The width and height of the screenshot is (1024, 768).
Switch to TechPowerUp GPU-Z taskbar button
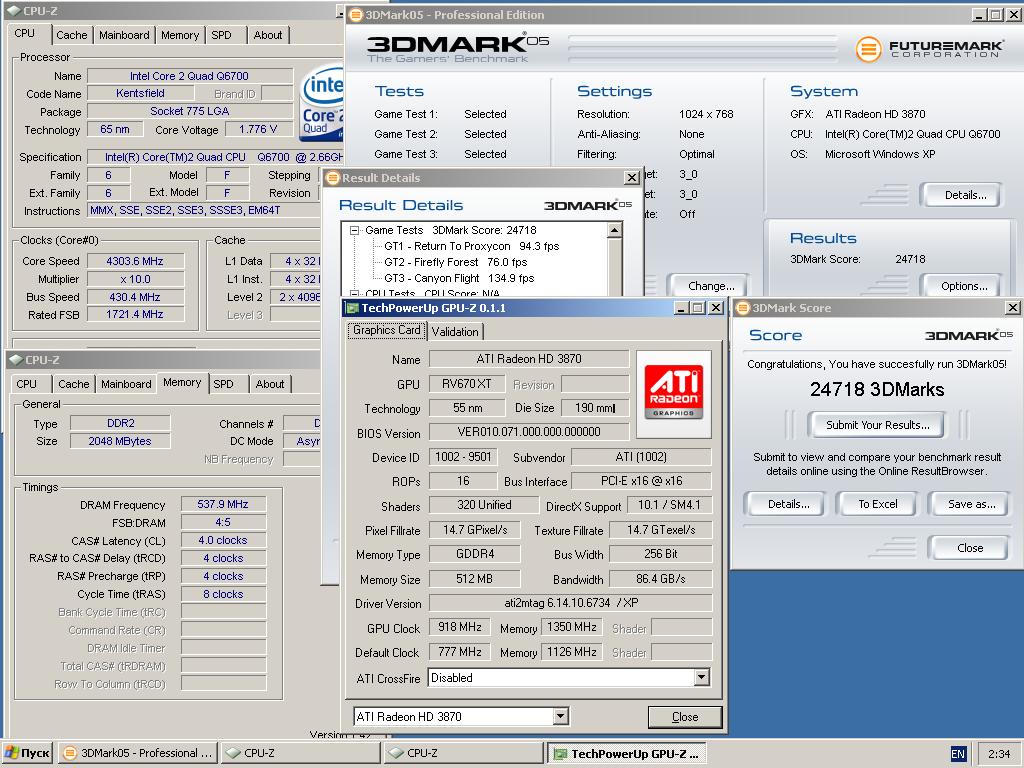pyautogui.click(x=626, y=753)
